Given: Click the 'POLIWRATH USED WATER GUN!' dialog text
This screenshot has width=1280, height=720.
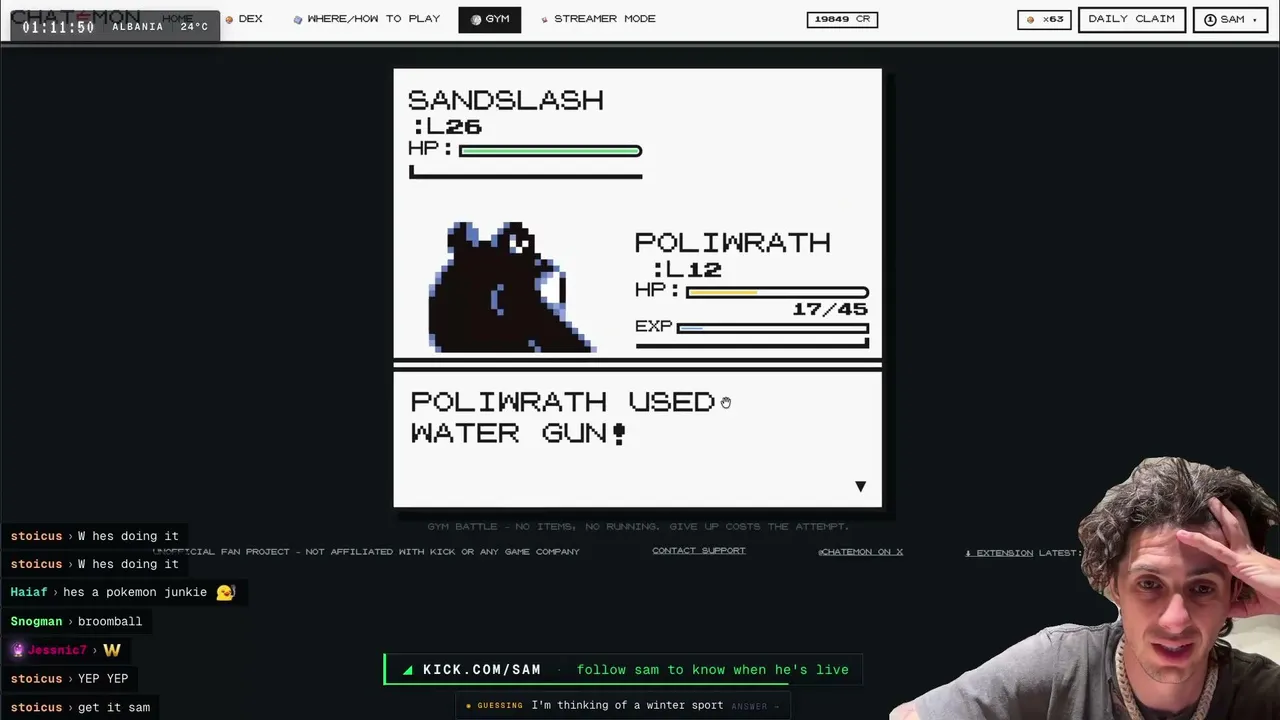Looking at the screenshot, I should 563,417.
